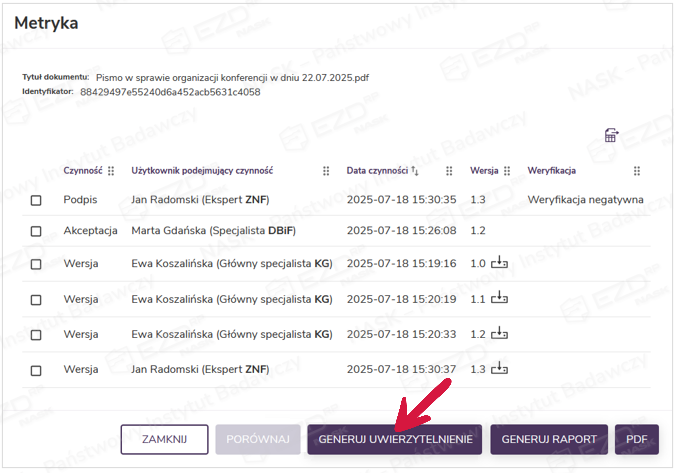
Task: Click the Weryfikacja negatywna cell
Action: coord(585,200)
